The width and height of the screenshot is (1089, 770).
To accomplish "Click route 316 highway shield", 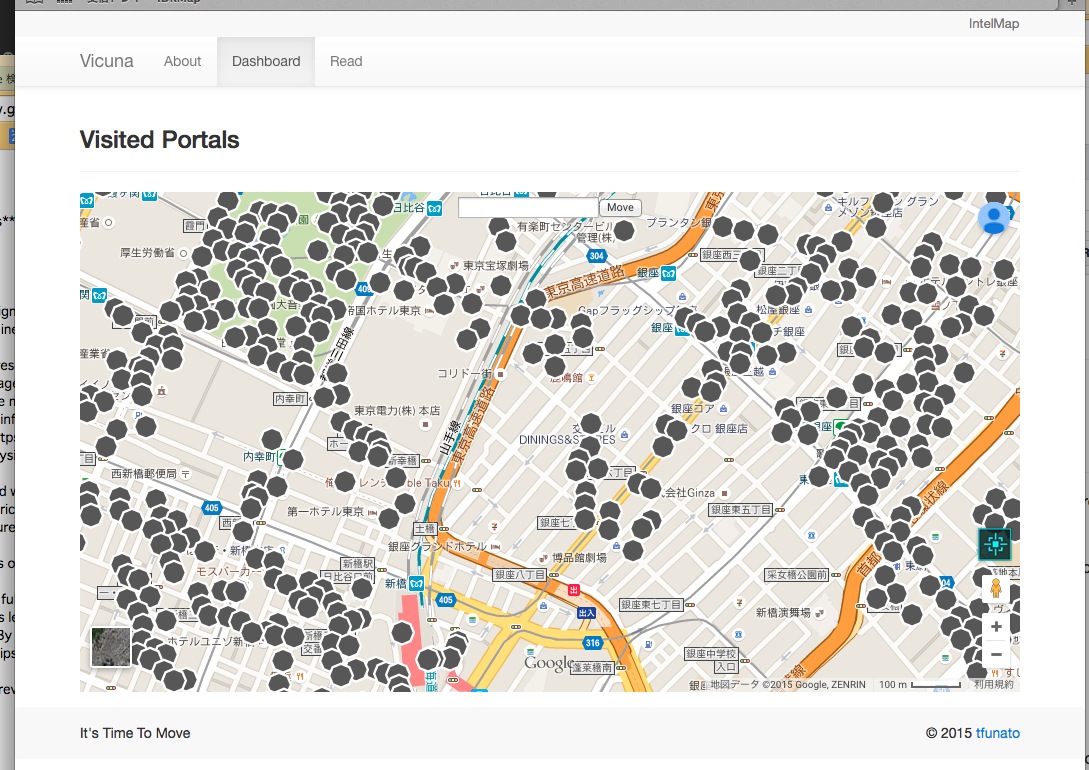I will pyautogui.click(x=592, y=642).
